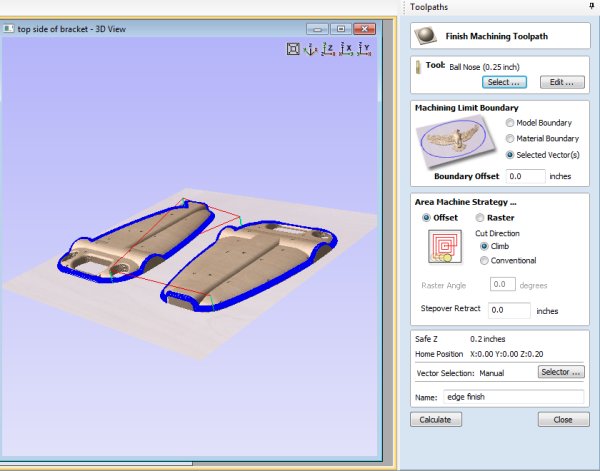Select view along Y axis icon
This screenshot has height=471, width=600.
[x=365, y=48]
